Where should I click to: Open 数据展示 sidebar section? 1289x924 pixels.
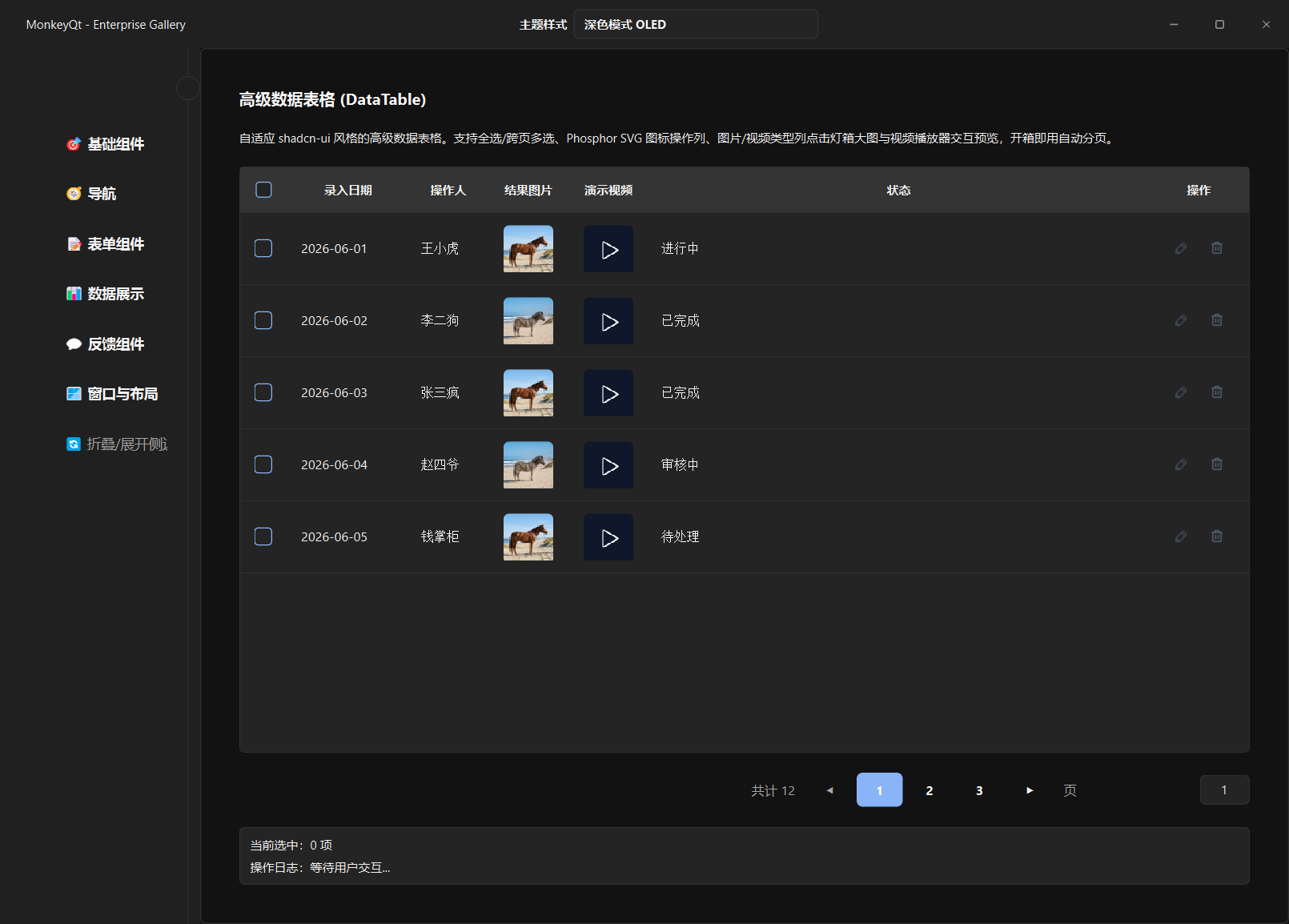[x=106, y=294]
